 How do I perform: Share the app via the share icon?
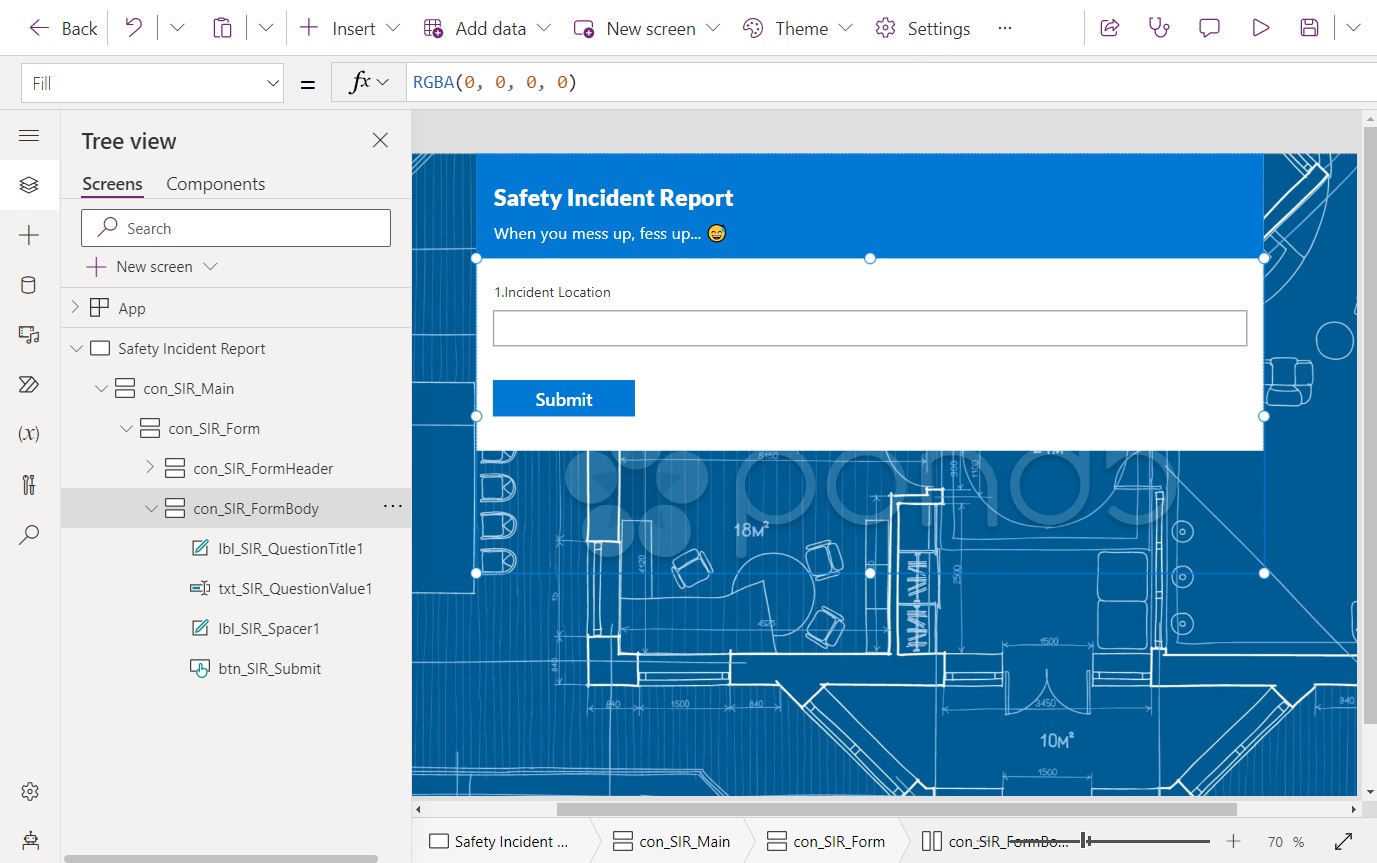(x=1108, y=27)
